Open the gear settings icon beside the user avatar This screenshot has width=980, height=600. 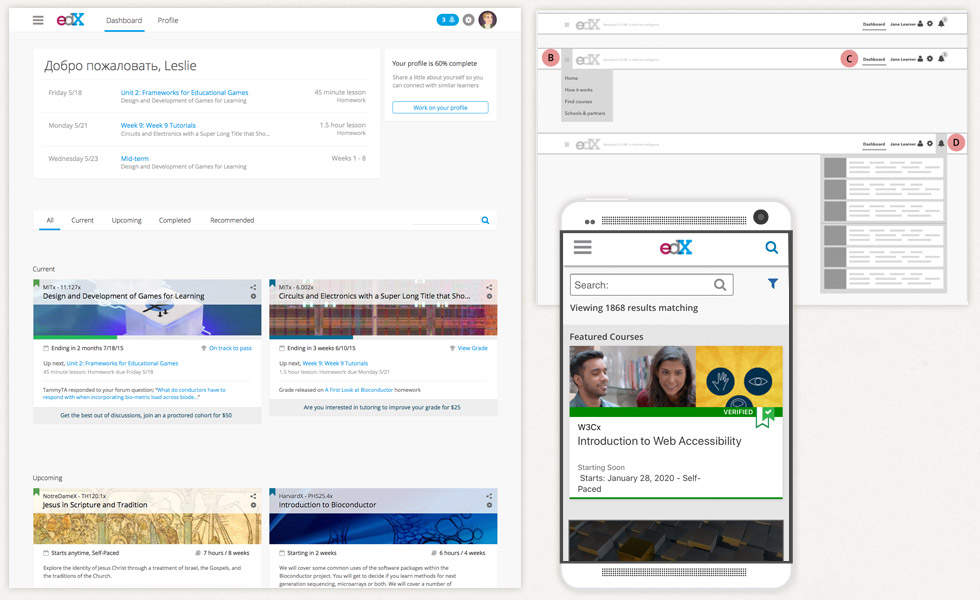coord(468,20)
